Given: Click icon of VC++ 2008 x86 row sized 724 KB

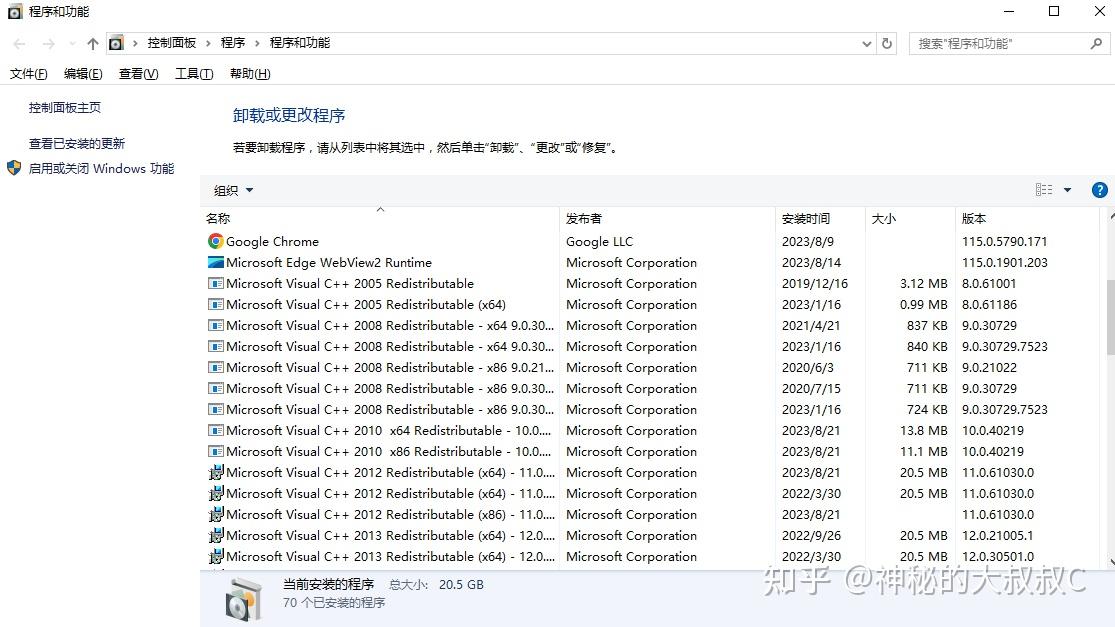Looking at the screenshot, I should click(x=215, y=409).
